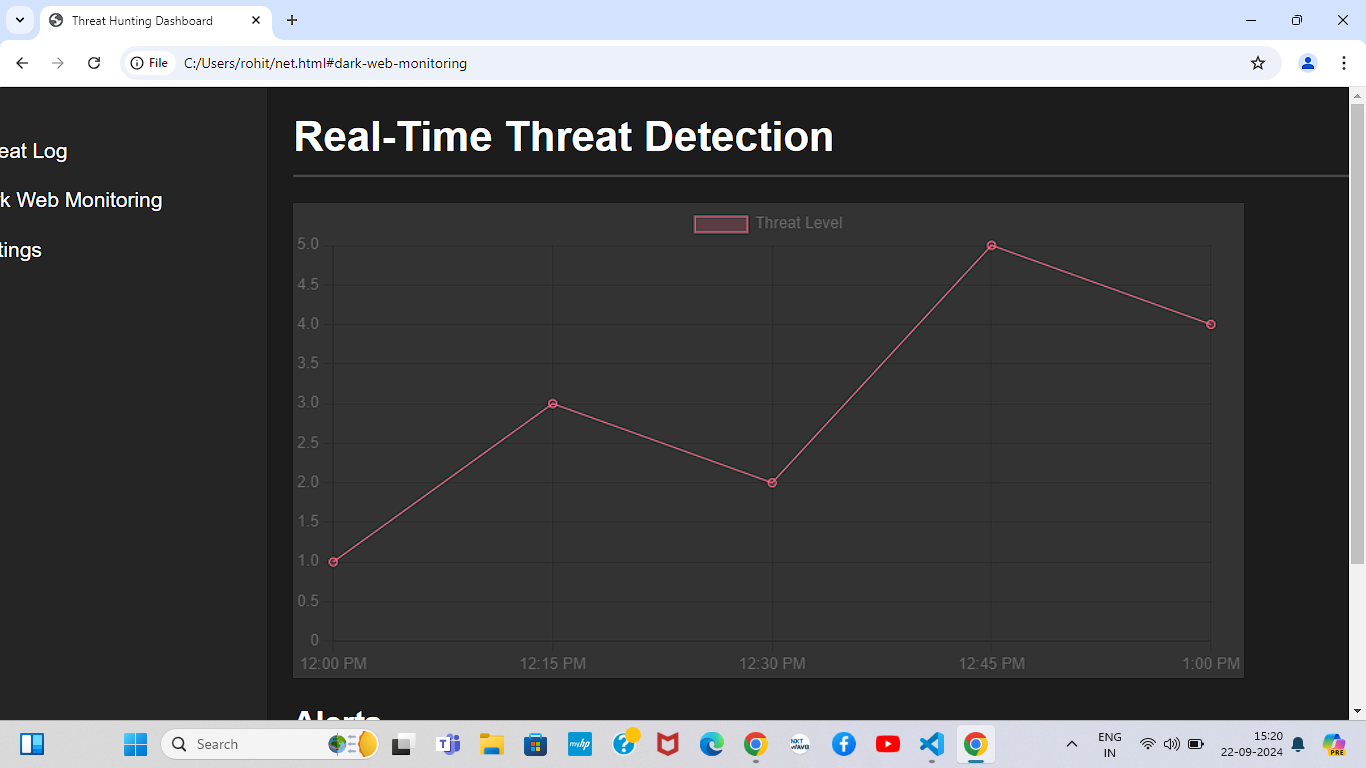Click the 12:00 PM data point
Viewport: 1366px width, 768px height.
333,562
